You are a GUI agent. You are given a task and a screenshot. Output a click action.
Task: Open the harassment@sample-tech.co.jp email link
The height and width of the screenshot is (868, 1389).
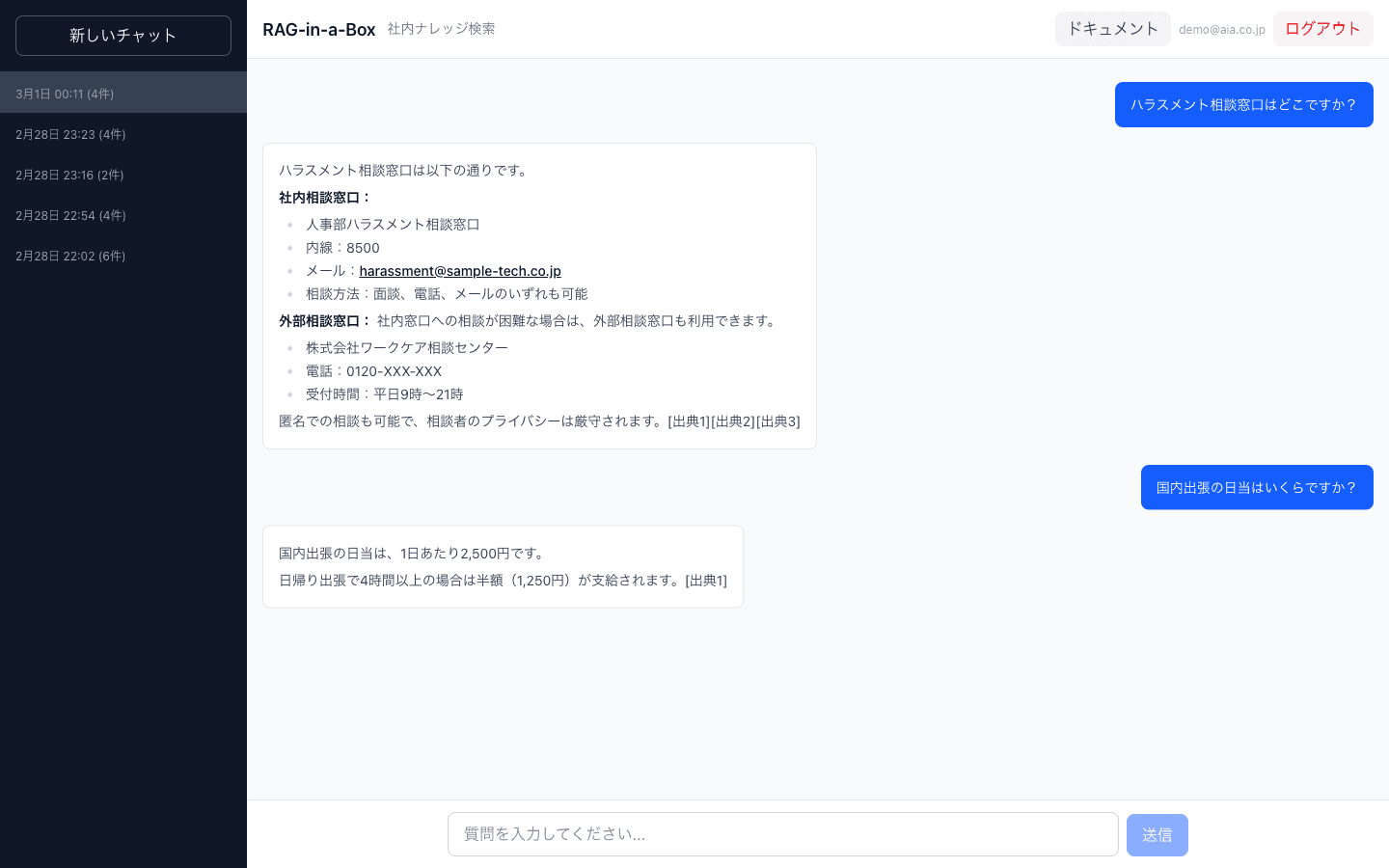(459, 271)
